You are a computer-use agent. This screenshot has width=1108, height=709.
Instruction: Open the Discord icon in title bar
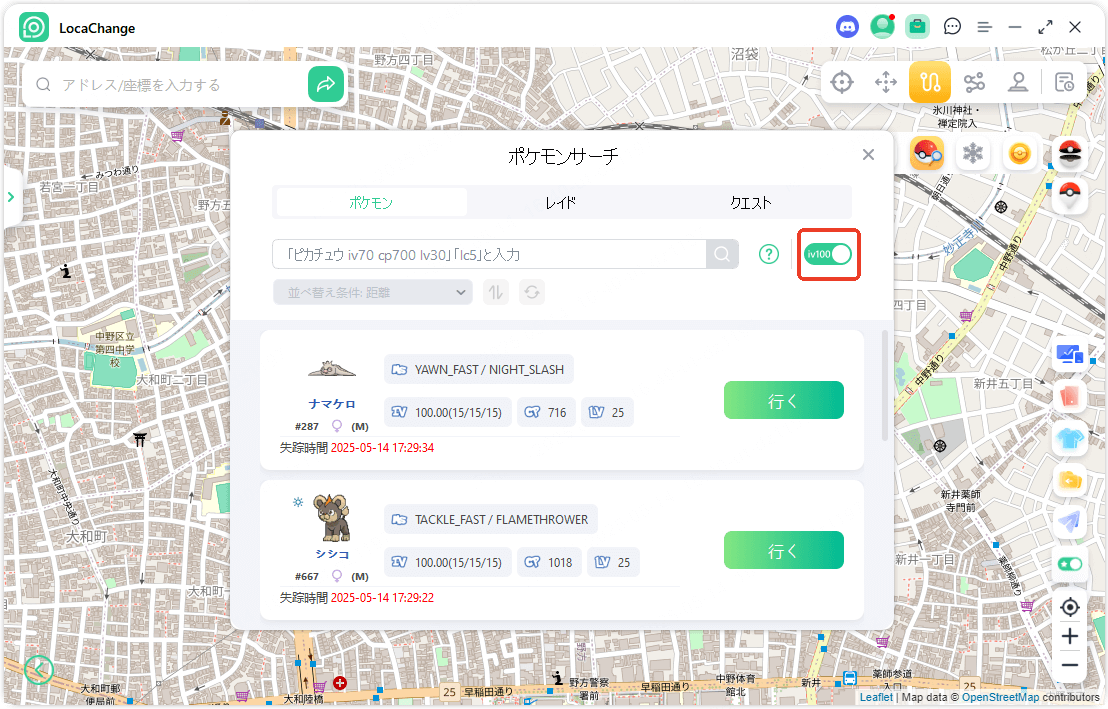click(x=847, y=28)
